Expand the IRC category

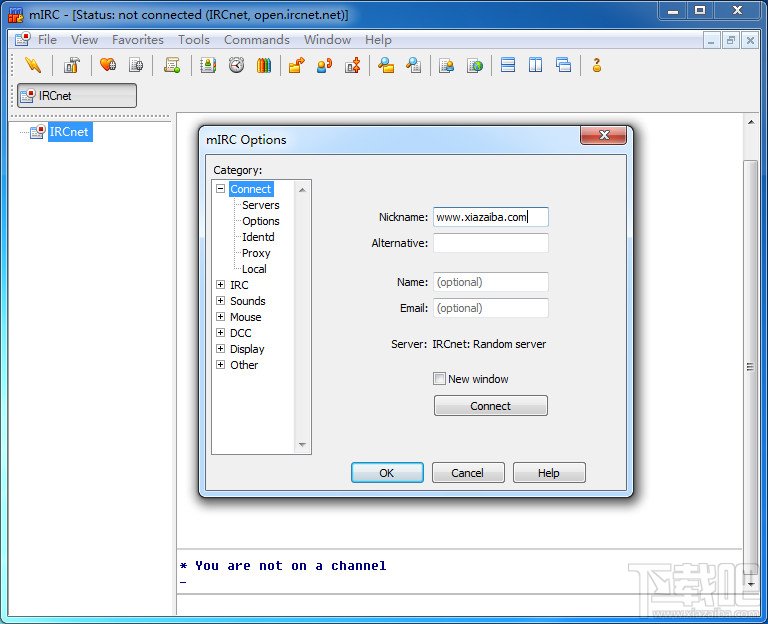click(220, 285)
